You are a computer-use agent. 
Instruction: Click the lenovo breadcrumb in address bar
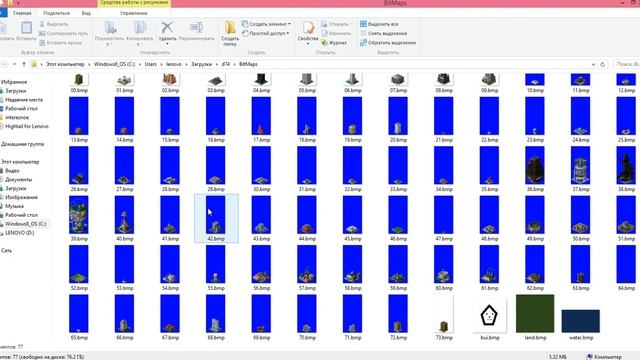tap(174, 64)
